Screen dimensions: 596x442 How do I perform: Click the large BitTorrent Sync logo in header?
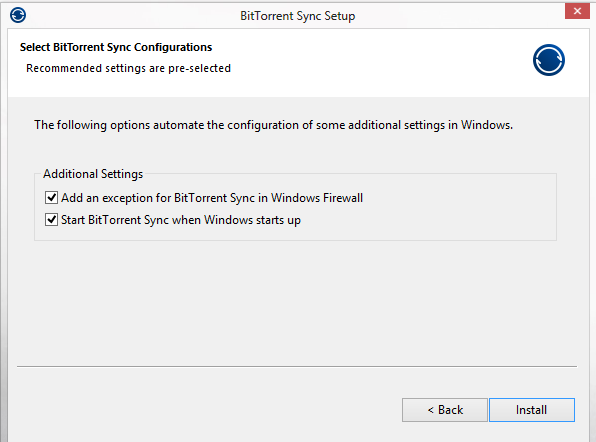click(x=548, y=60)
